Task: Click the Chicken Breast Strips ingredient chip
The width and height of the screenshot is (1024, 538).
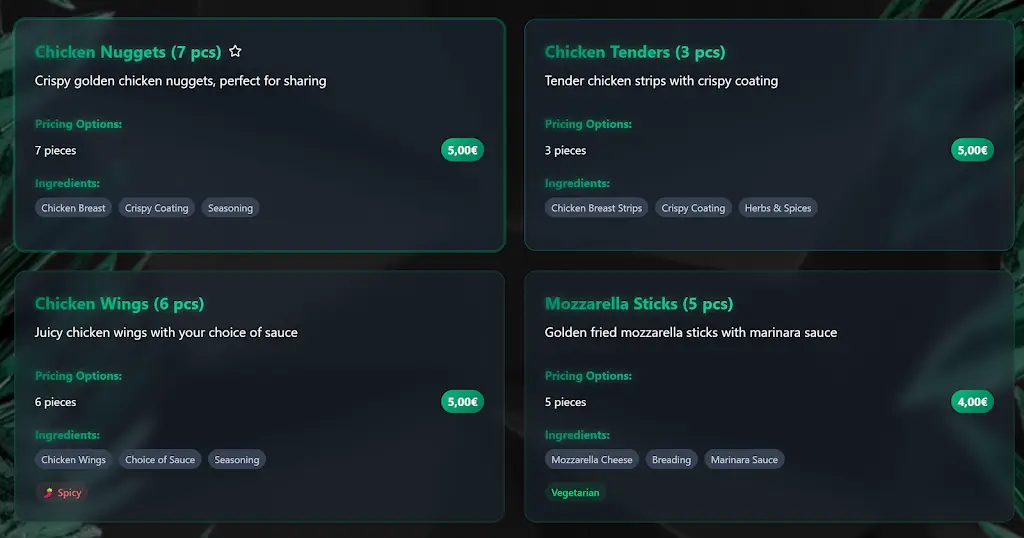Action: 596,208
